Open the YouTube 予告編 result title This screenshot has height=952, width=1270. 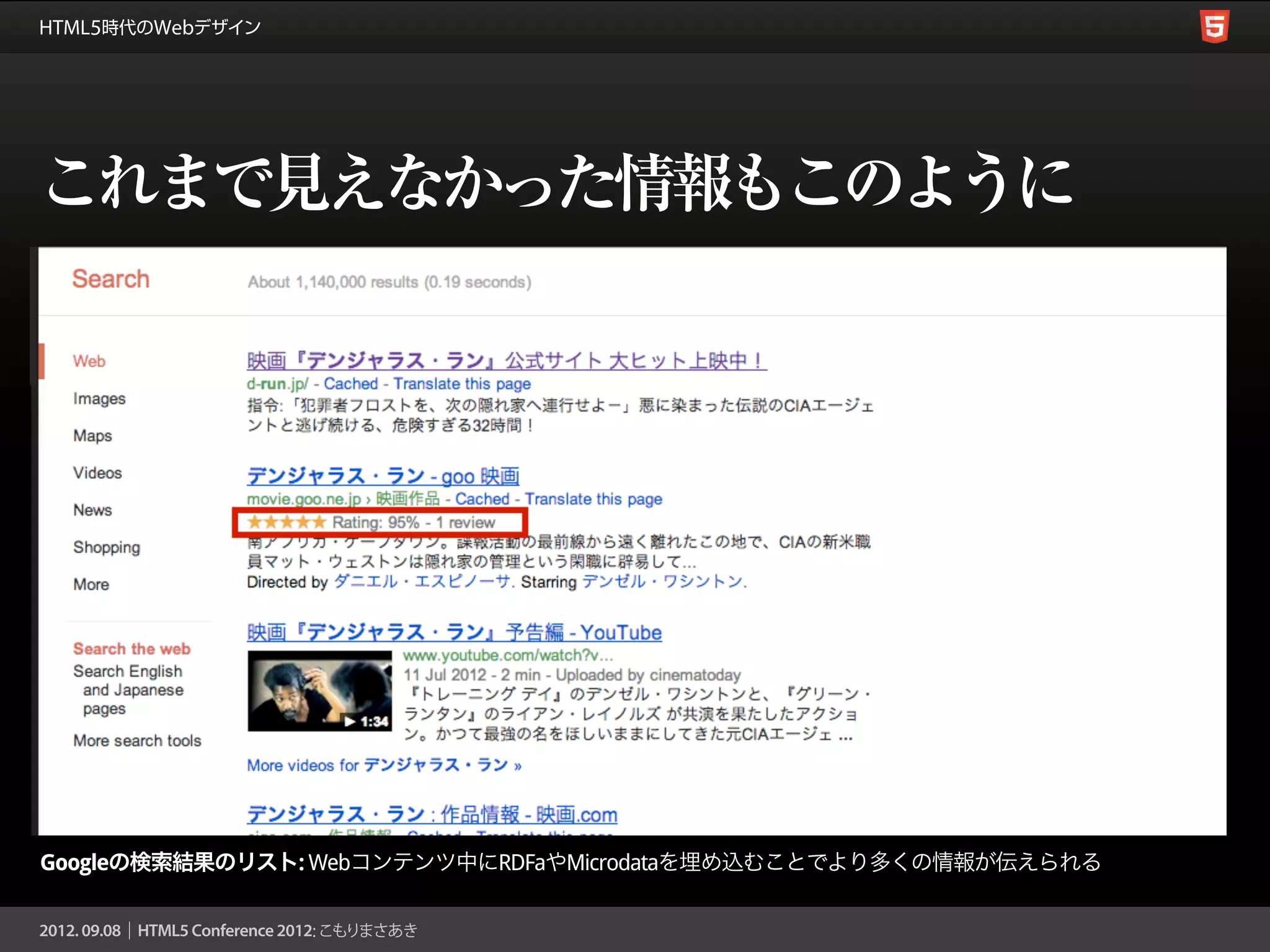coord(454,632)
